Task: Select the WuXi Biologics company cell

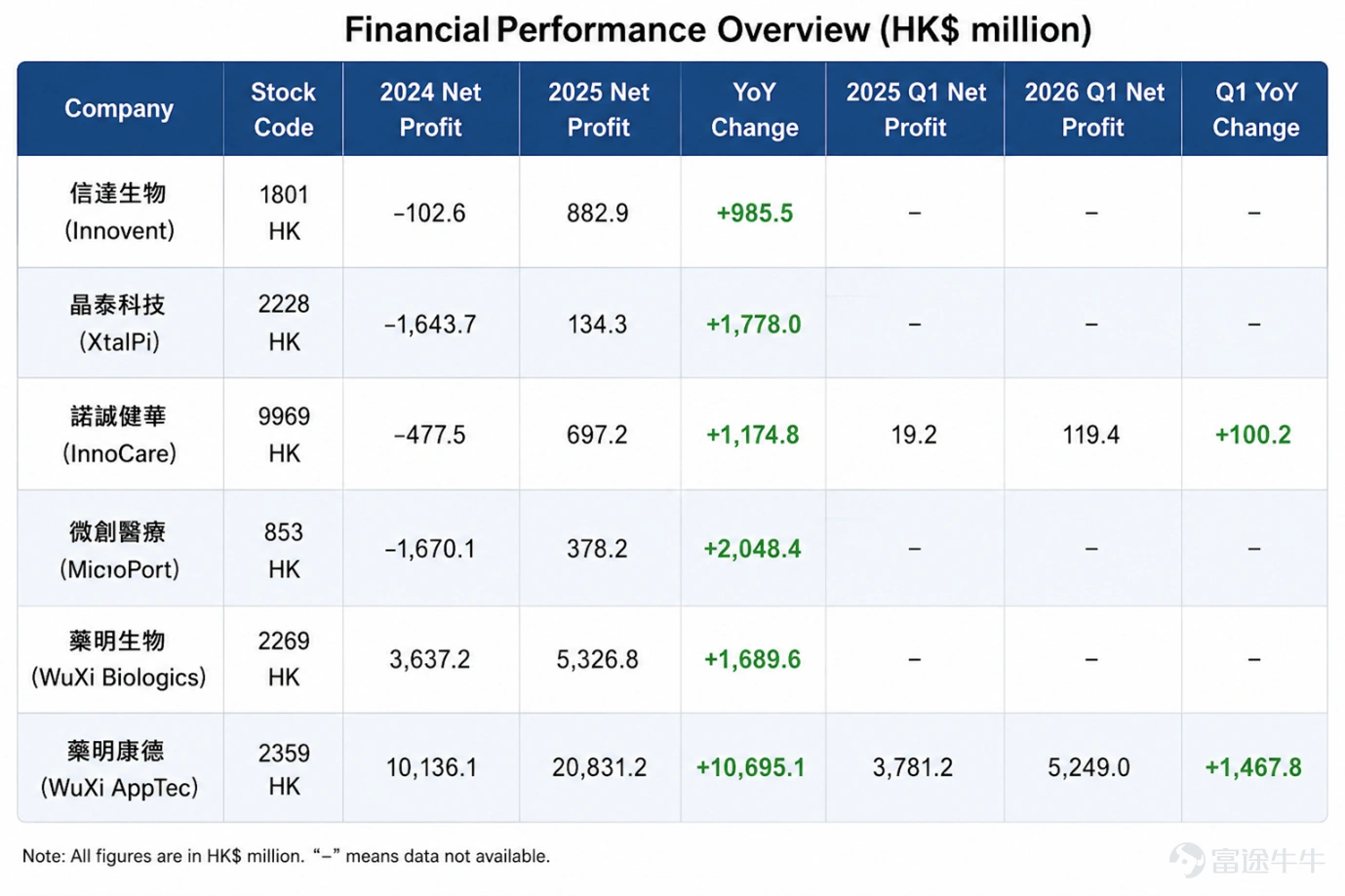Action: 119,658
